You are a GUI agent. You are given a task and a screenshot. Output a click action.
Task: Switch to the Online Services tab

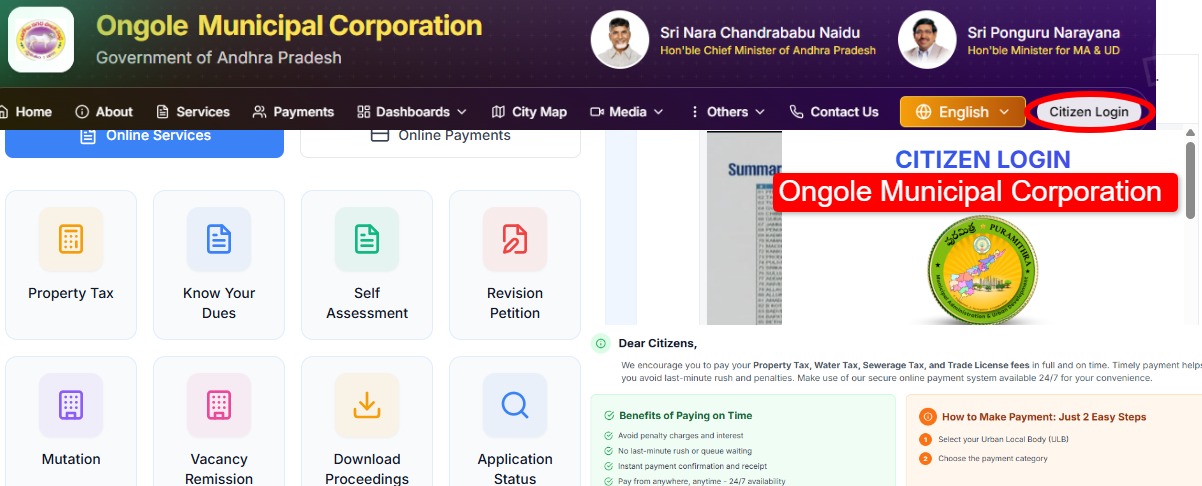pyautogui.click(x=144, y=136)
